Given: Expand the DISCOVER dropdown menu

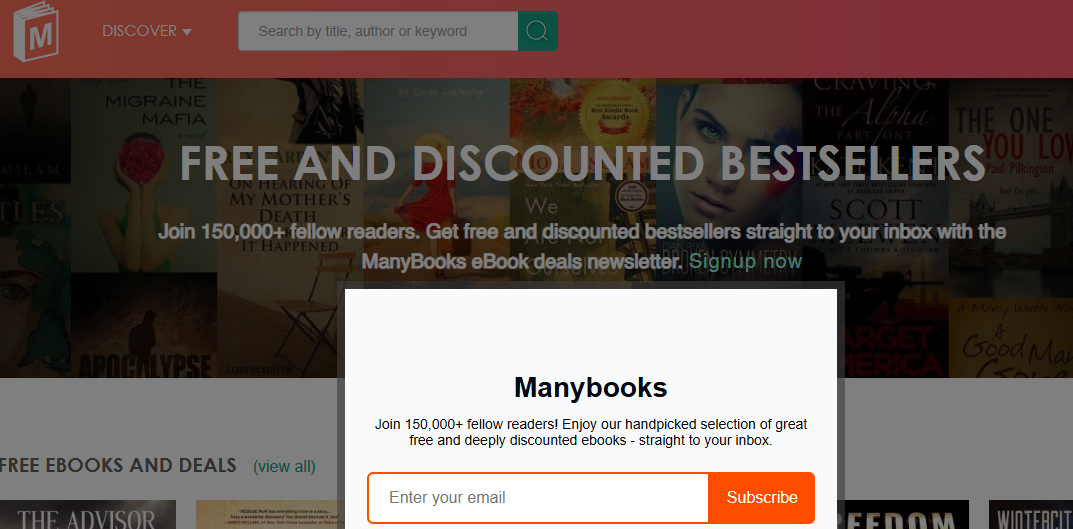Looking at the screenshot, I should pyautogui.click(x=139, y=31).
